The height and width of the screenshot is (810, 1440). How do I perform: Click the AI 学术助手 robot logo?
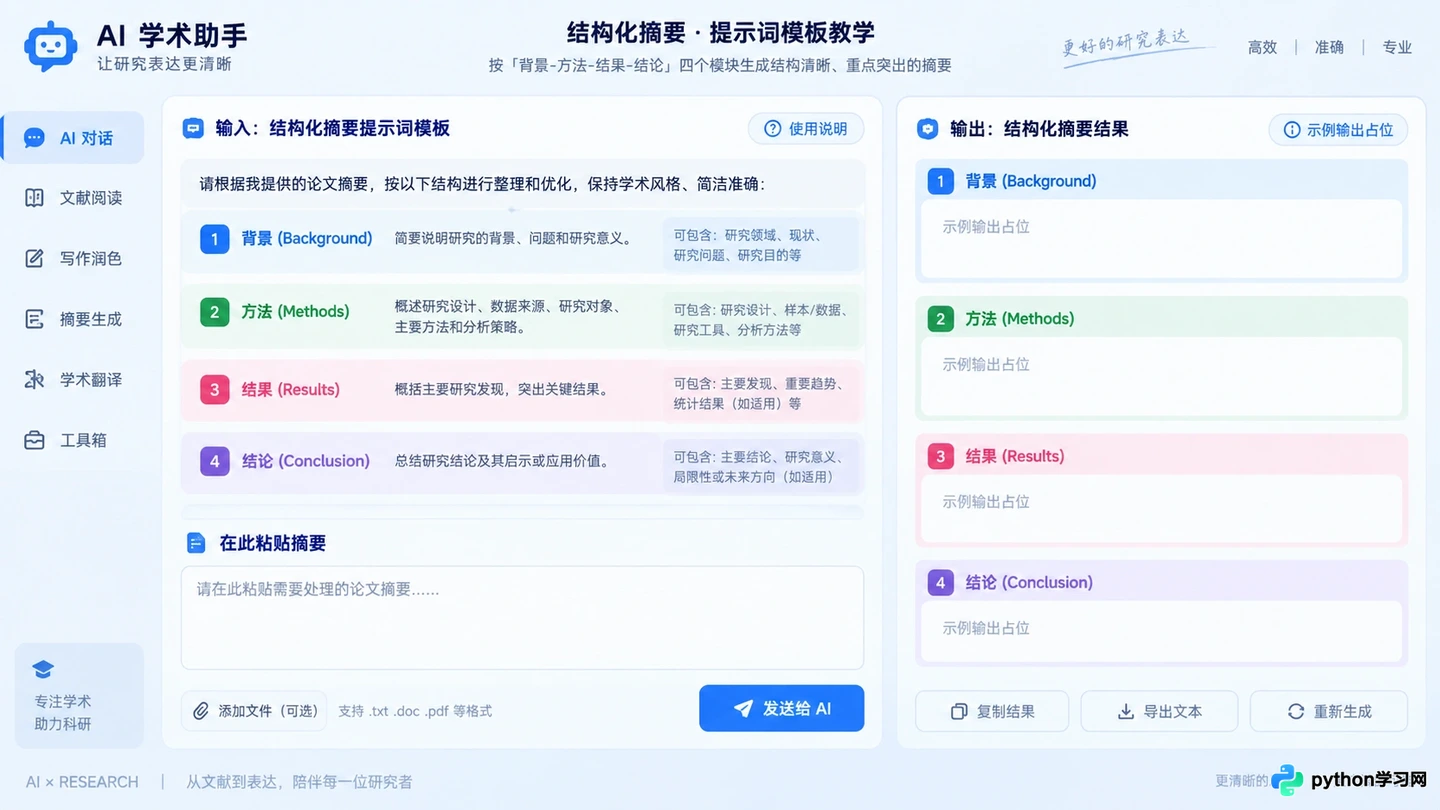tap(51, 45)
